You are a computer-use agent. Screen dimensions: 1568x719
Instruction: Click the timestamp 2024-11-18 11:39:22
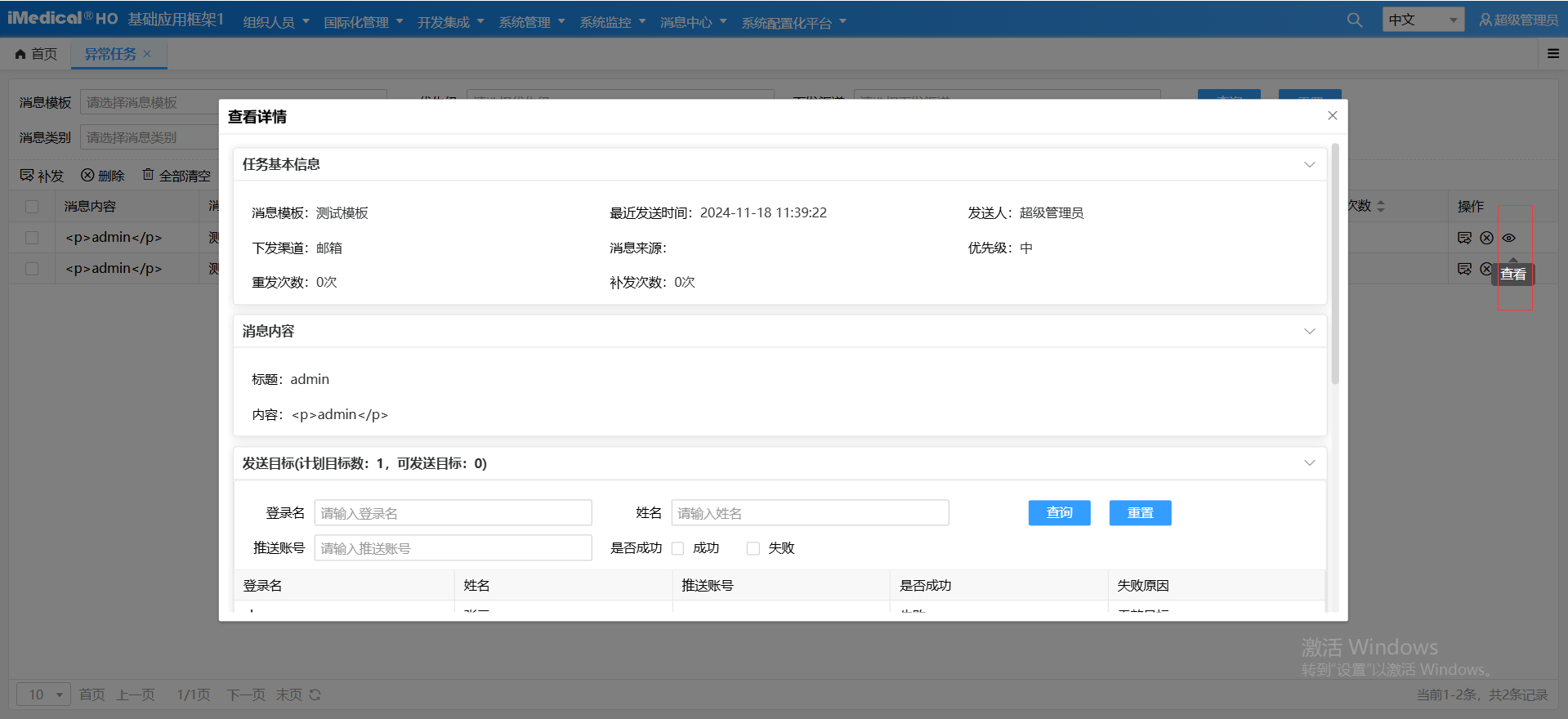[x=763, y=212]
